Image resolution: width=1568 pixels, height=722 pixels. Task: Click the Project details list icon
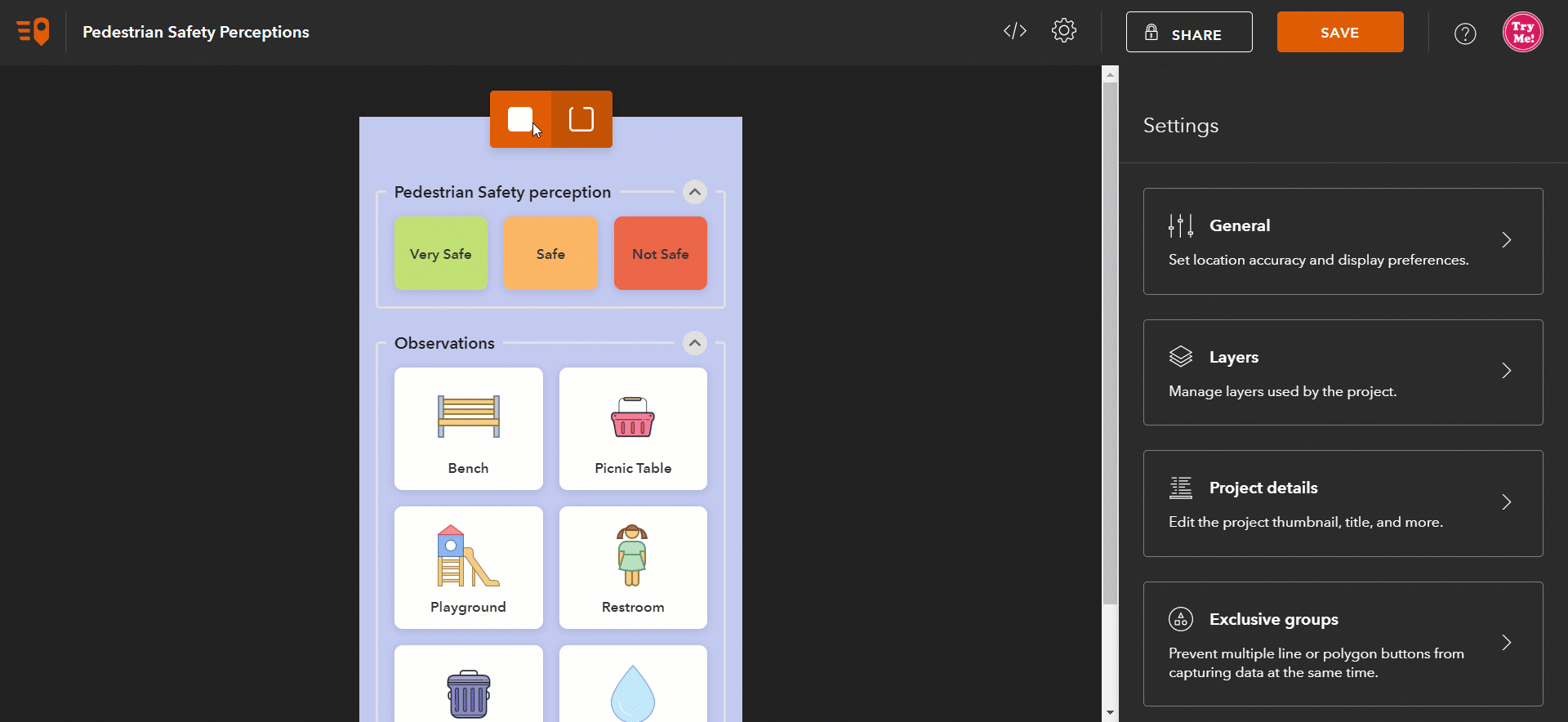point(1181,488)
